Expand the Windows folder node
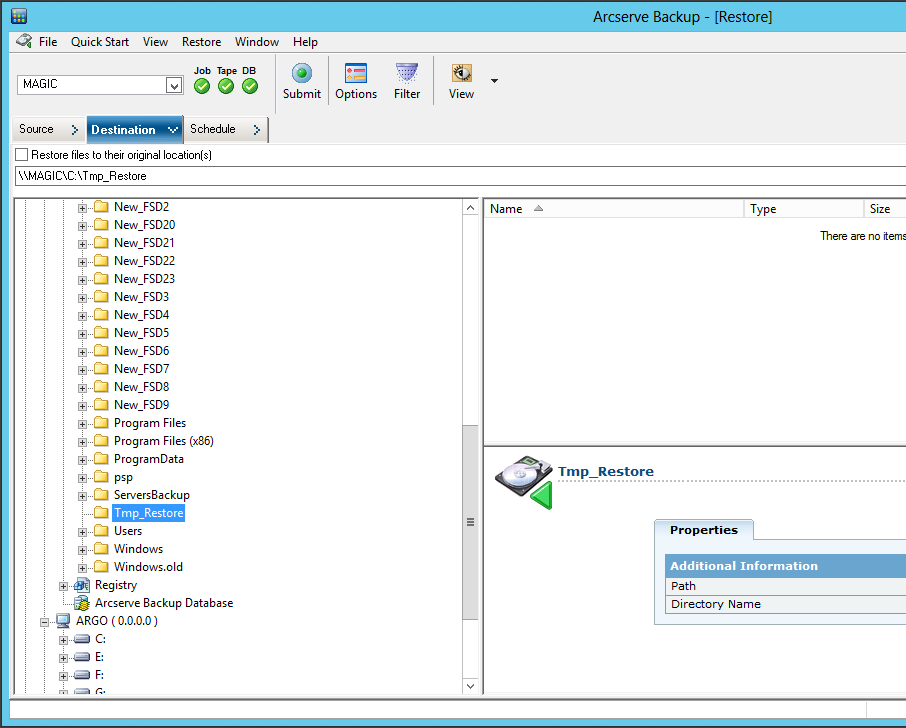 click(x=83, y=550)
